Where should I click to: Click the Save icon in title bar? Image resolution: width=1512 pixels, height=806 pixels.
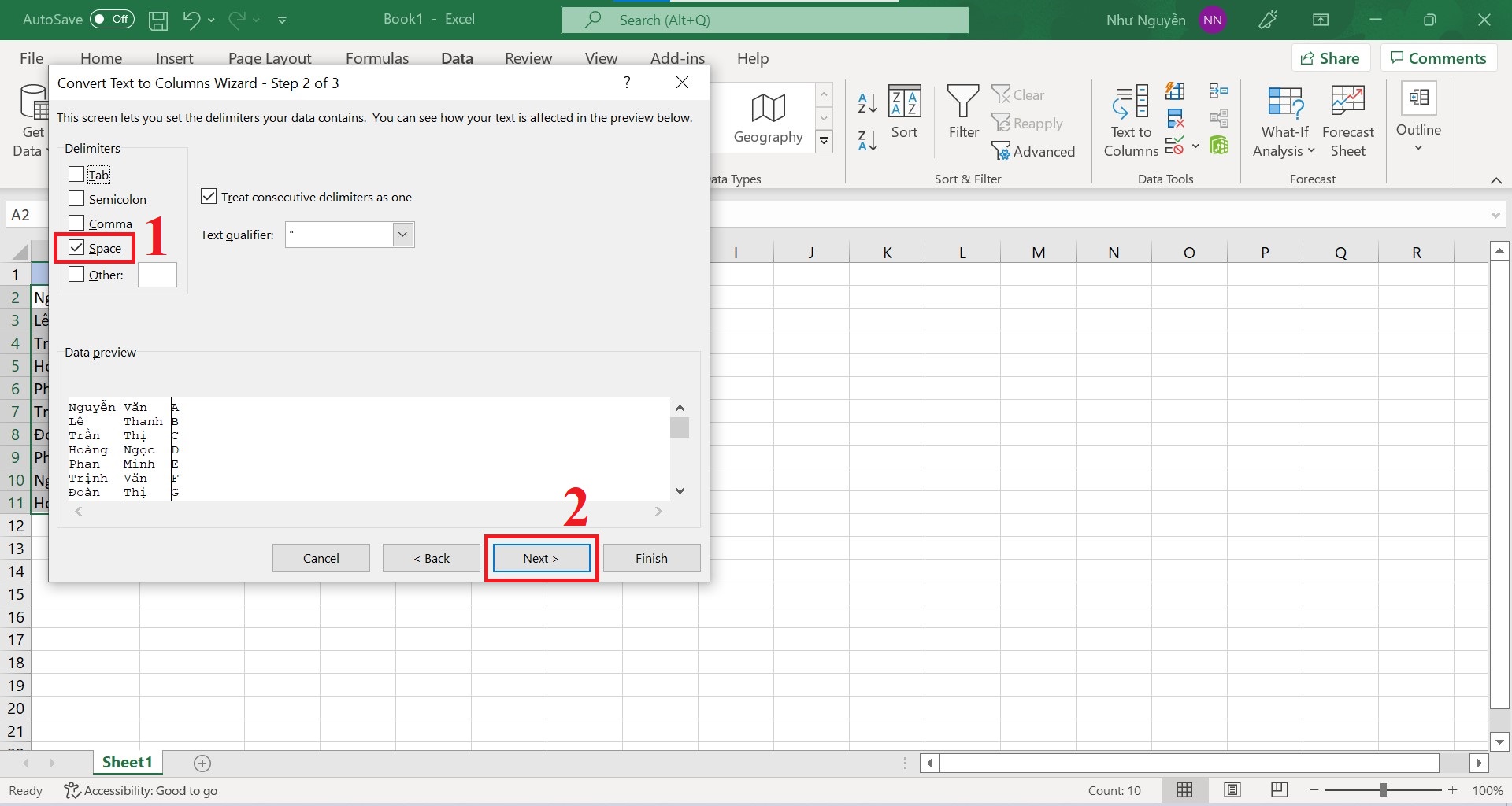click(158, 20)
